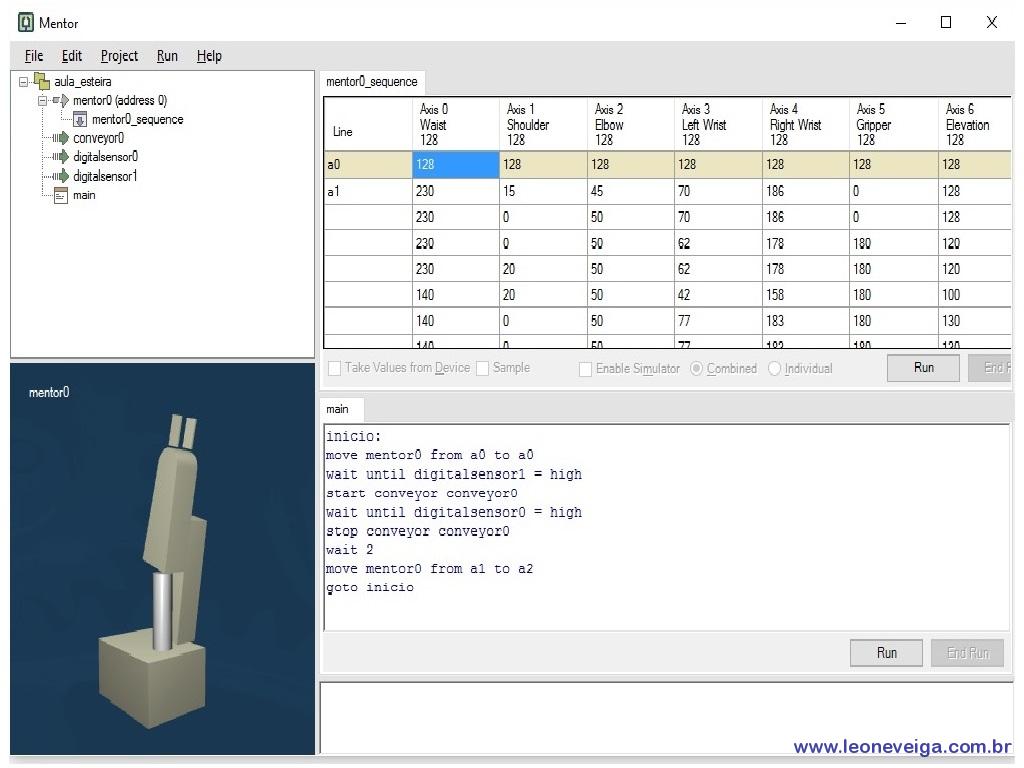Open the Run menu
Image resolution: width=1024 pixels, height=768 pixels.
167,56
